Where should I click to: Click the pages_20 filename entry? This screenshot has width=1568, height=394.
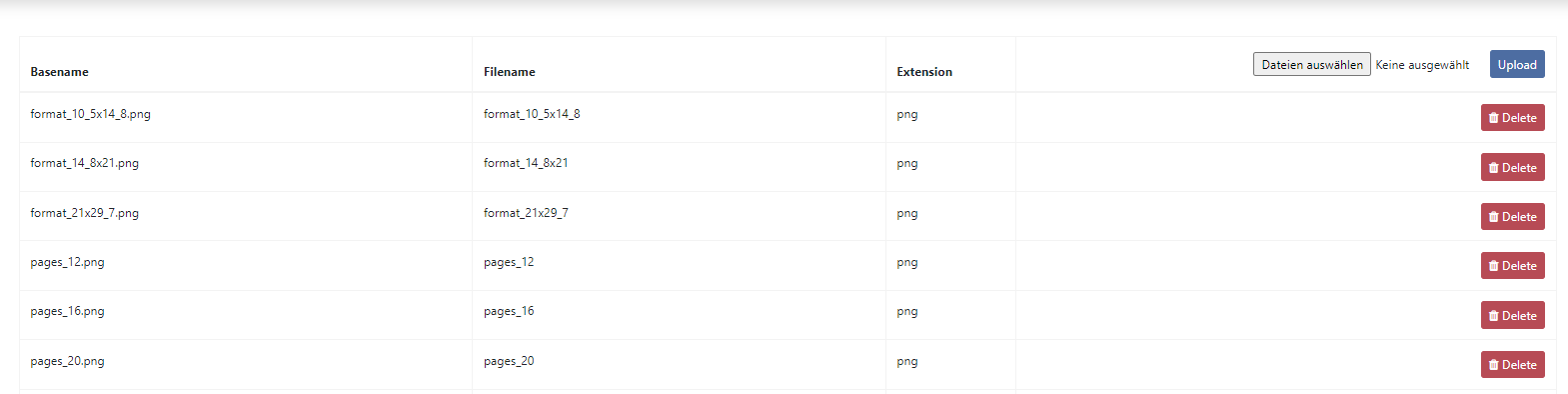tap(509, 361)
